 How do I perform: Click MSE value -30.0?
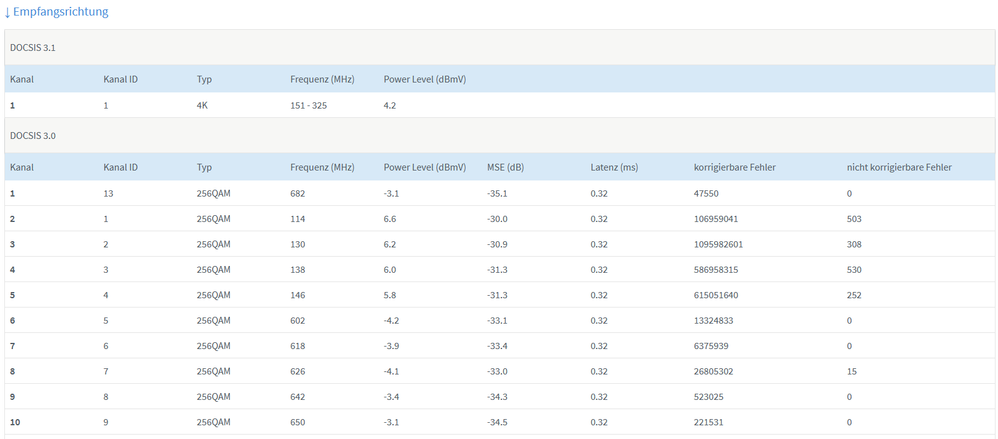tap(497, 219)
